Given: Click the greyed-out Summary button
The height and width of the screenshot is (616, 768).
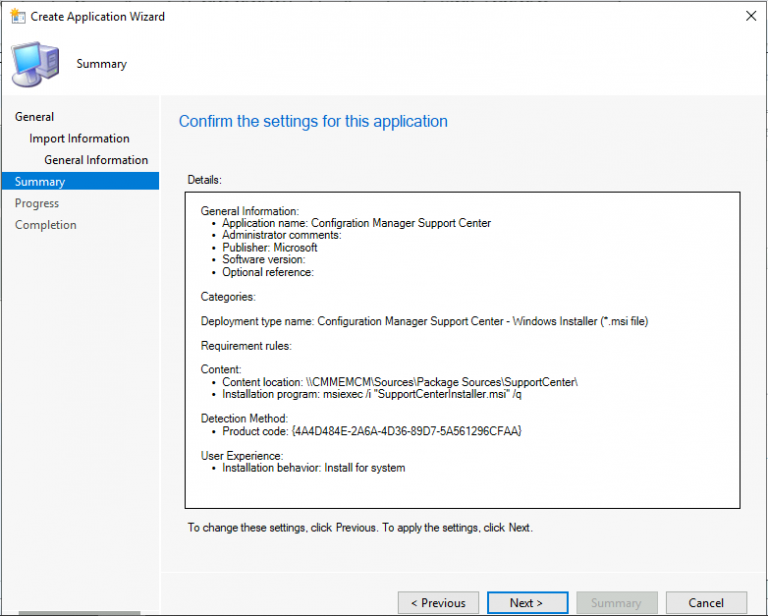Looking at the screenshot, I should click(616, 603).
